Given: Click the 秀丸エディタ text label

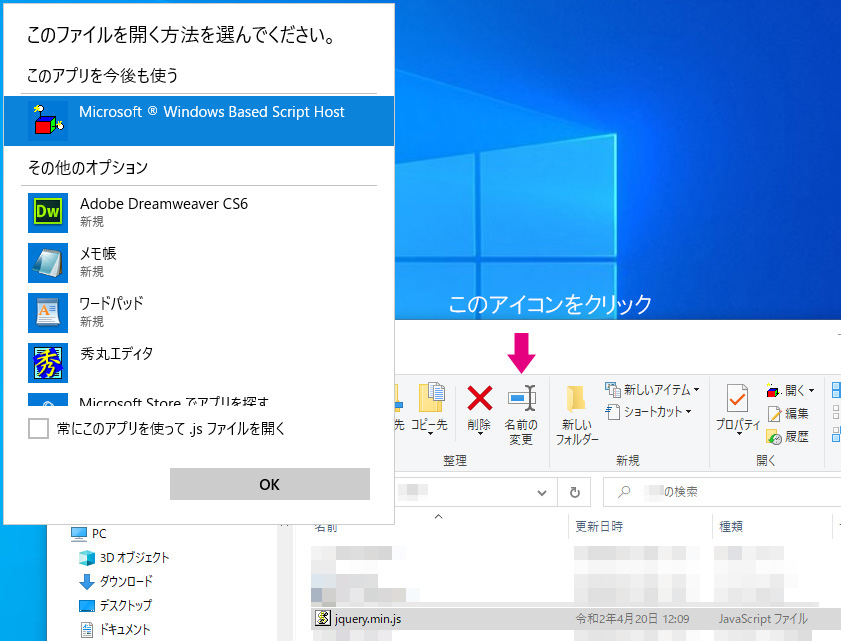Looking at the screenshot, I should (x=116, y=353).
